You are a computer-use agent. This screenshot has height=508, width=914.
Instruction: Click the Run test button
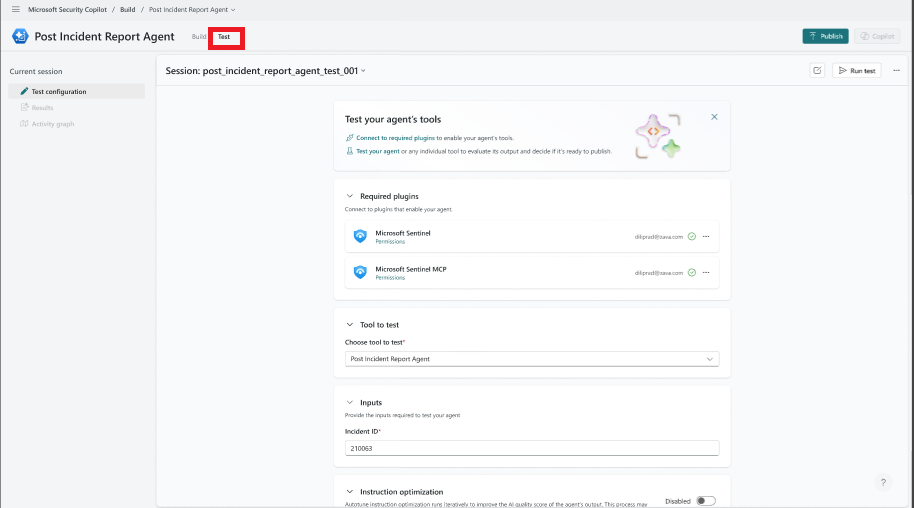click(x=857, y=71)
